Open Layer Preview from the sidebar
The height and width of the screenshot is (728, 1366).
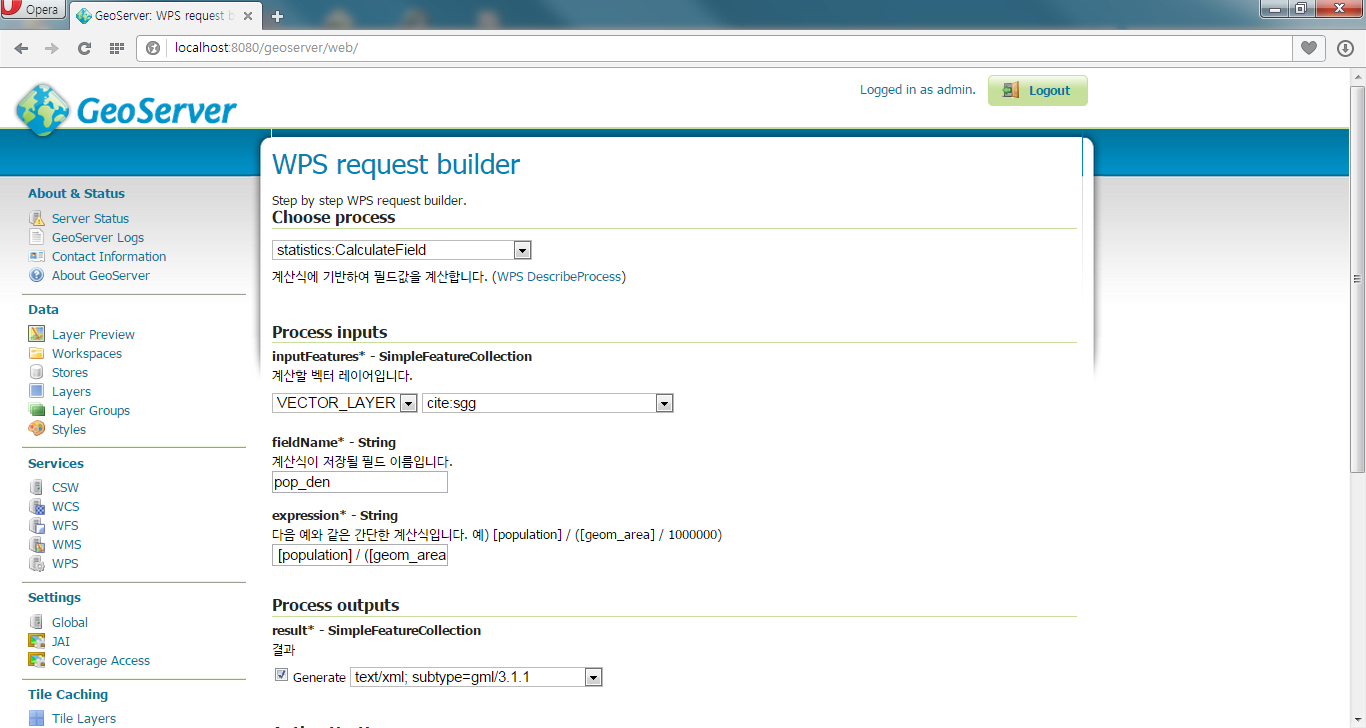click(x=93, y=333)
